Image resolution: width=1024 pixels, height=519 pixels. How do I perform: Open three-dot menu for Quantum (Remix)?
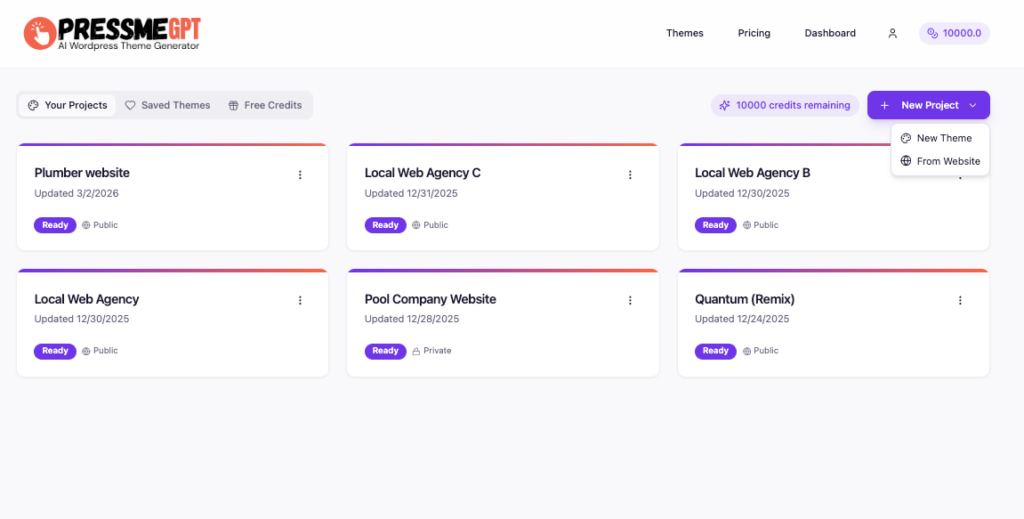point(960,300)
